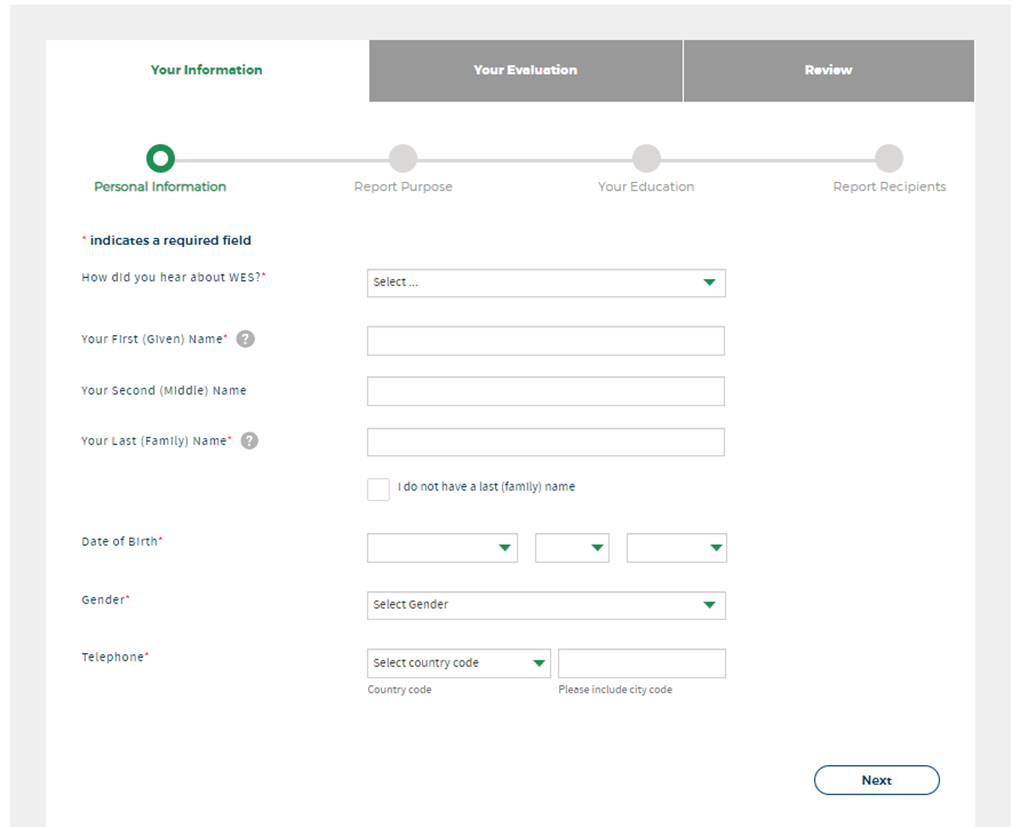This screenshot has width=1020, height=827.
Task: Open the first Date of Birth dropdown
Action: pos(442,548)
